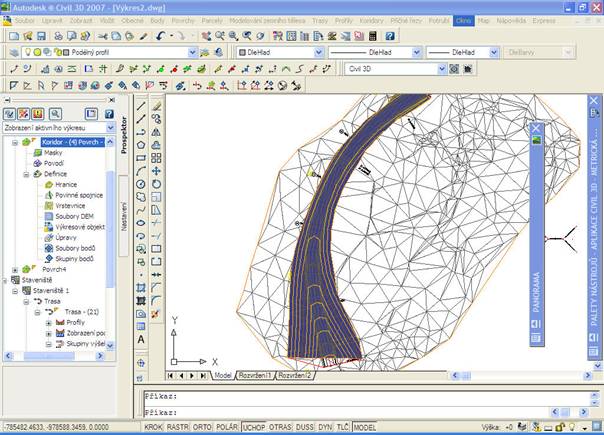
Task: Open the Koridory menu
Action: (x=371, y=21)
